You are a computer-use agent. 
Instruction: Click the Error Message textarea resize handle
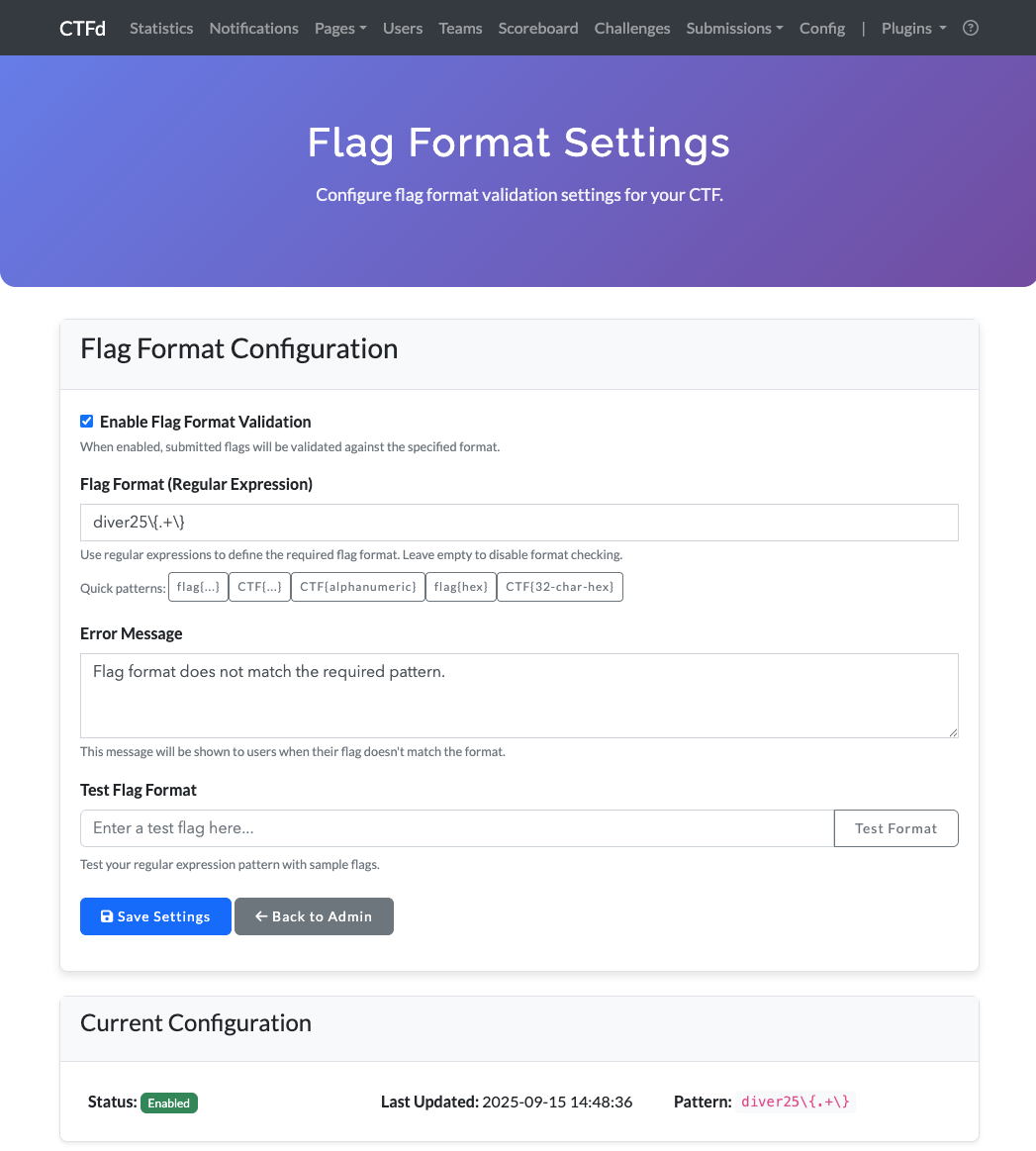(952, 732)
